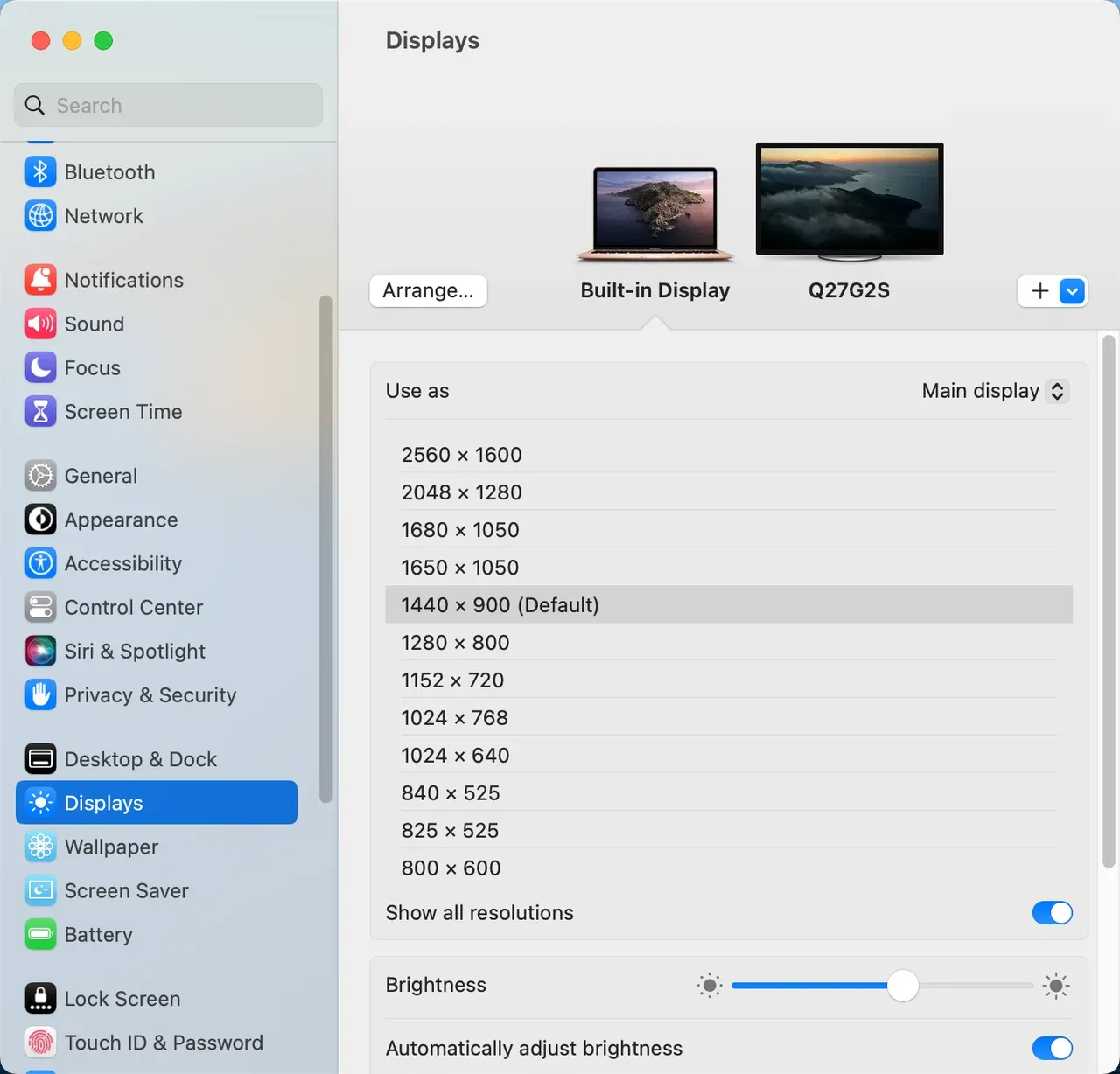Click the dim brightness sun icon

[710, 986]
